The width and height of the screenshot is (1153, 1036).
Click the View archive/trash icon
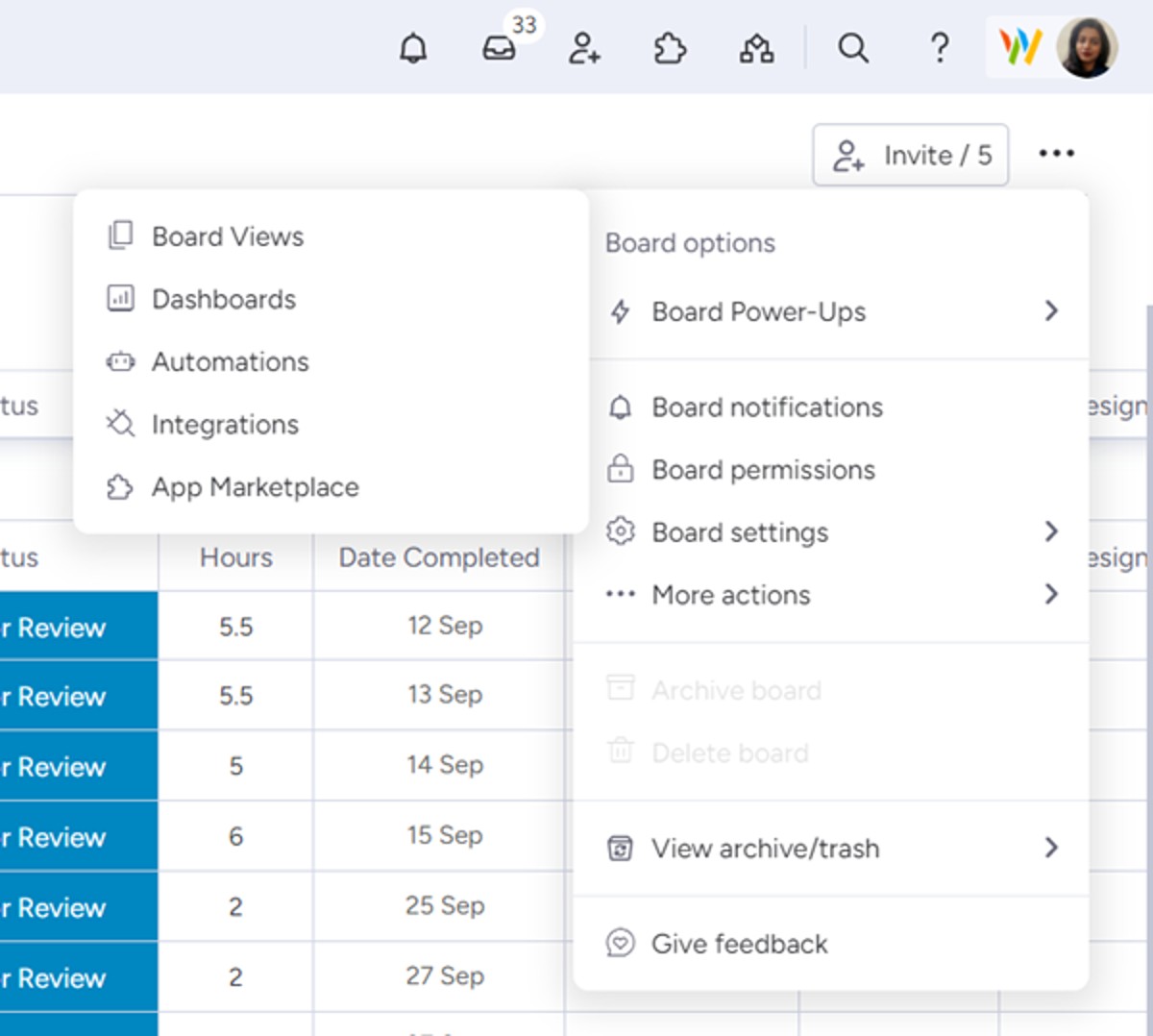621,849
